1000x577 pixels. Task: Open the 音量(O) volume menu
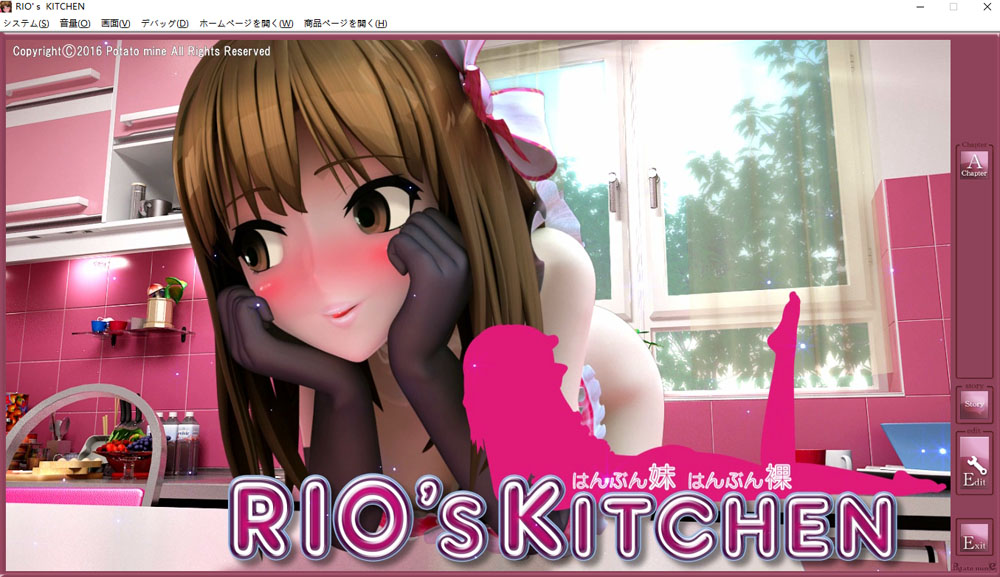point(75,24)
